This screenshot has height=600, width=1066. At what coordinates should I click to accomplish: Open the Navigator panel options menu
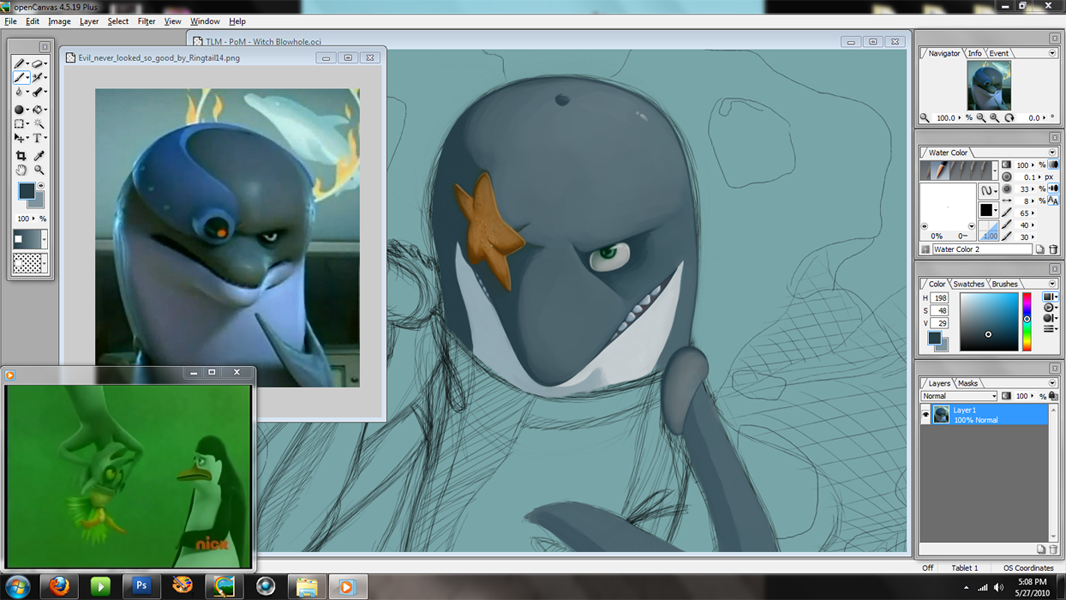(1052, 53)
